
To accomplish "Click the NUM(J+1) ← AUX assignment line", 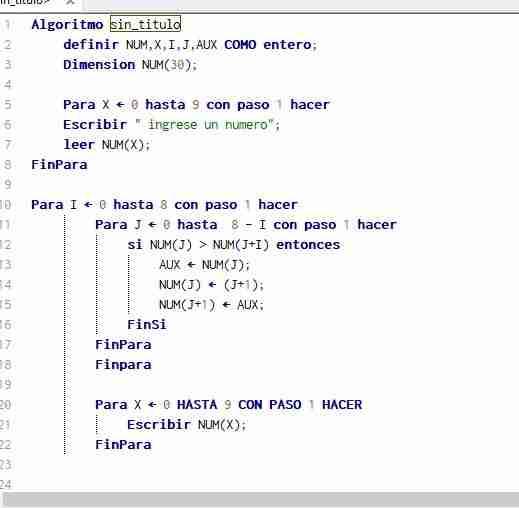I will pyautogui.click(x=211, y=305).
